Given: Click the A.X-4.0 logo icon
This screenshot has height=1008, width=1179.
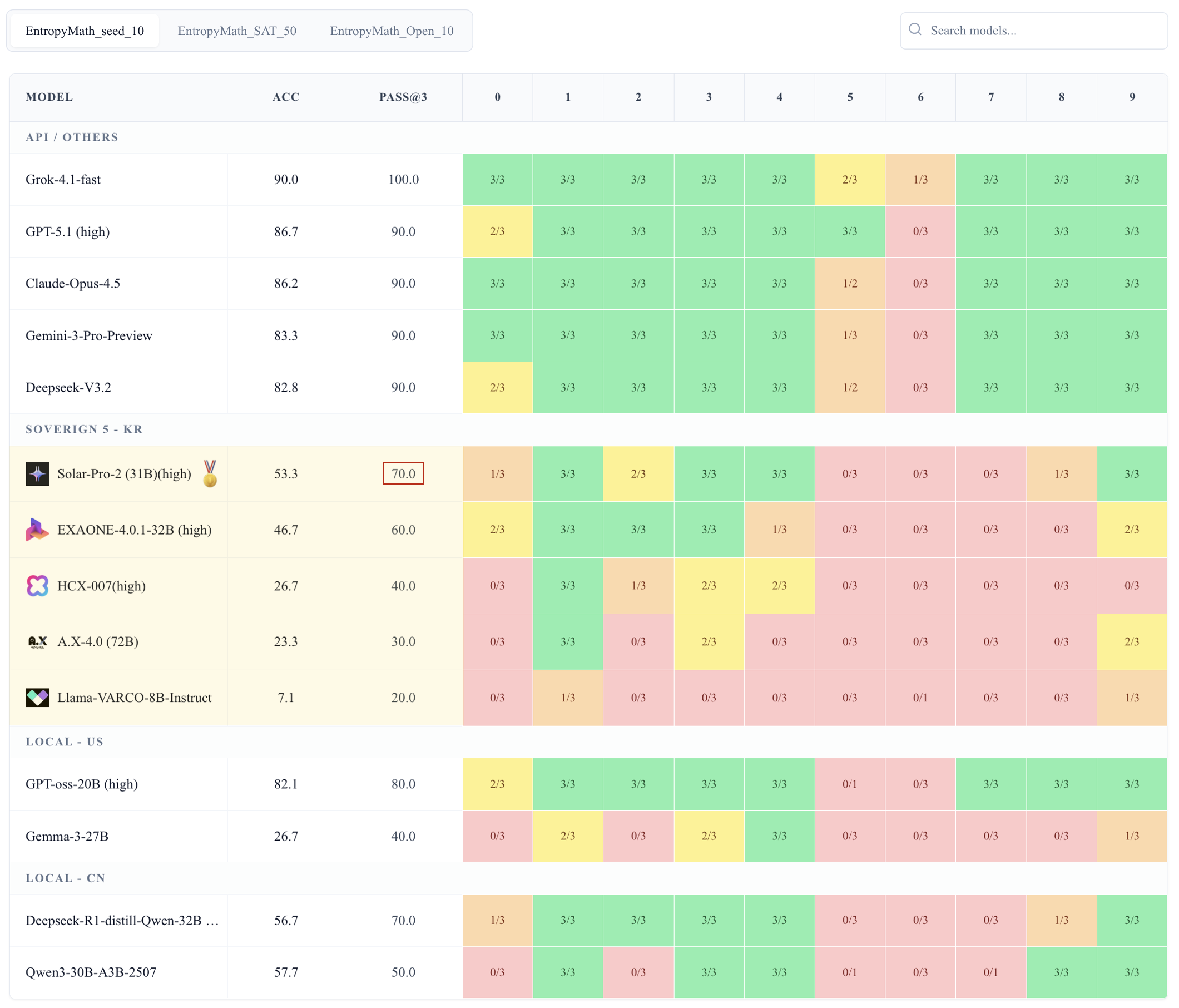Looking at the screenshot, I should tap(38, 641).
